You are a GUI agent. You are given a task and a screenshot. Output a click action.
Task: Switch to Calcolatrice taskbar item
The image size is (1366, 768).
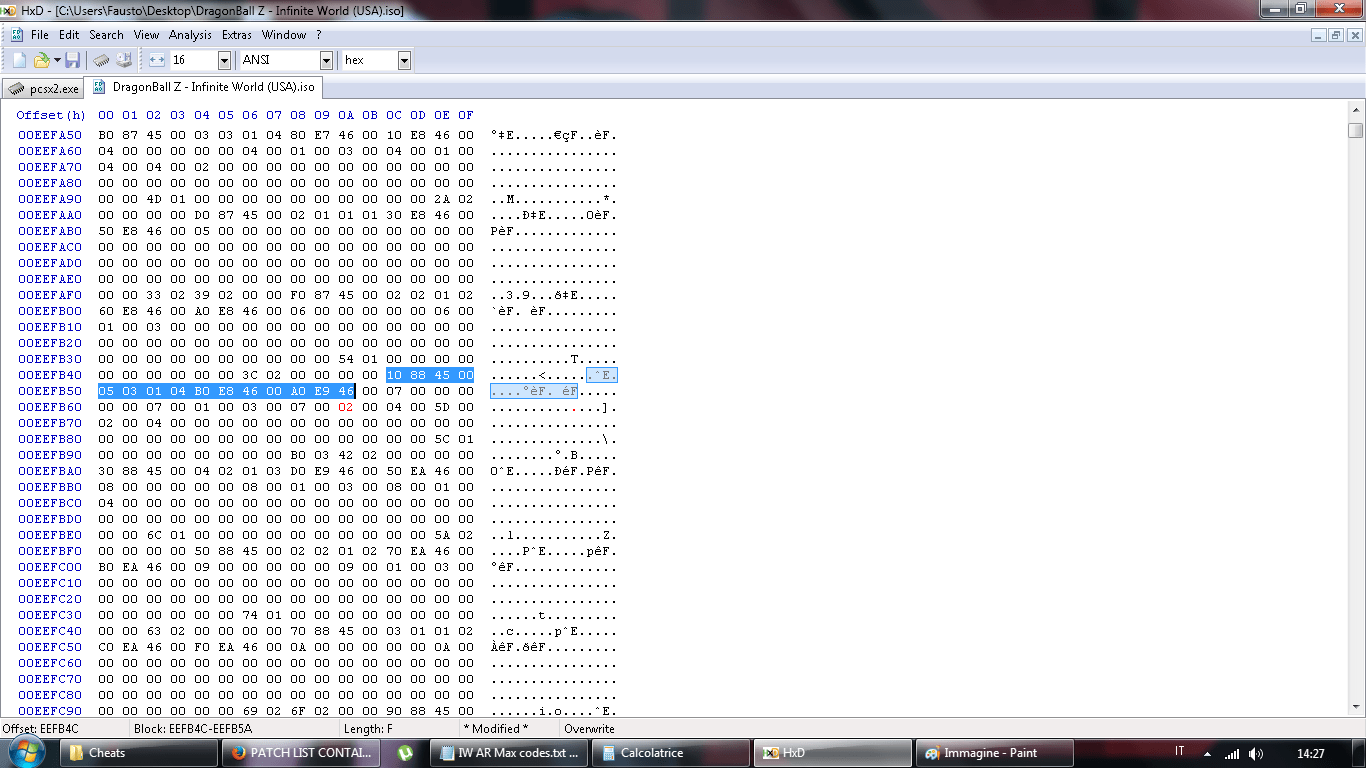(x=671, y=753)
